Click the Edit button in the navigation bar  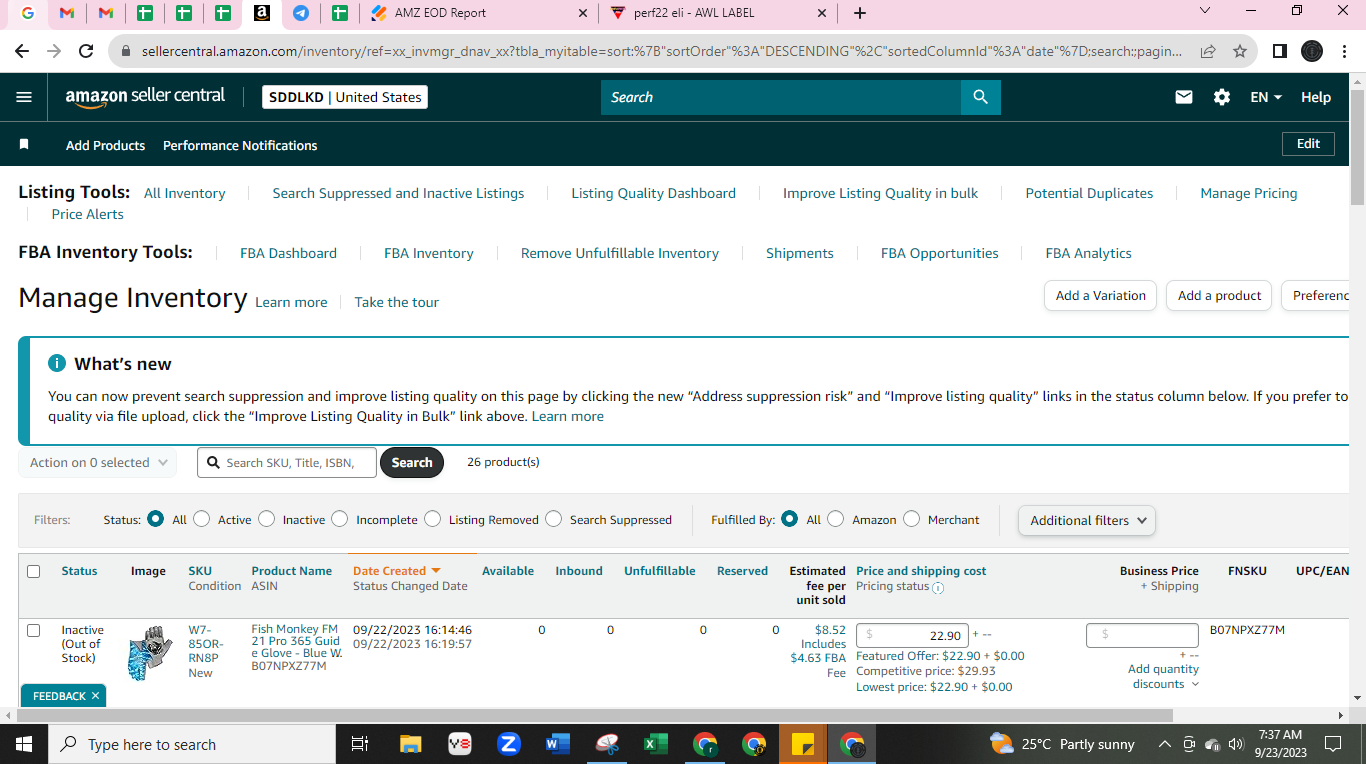[1308, 144]
